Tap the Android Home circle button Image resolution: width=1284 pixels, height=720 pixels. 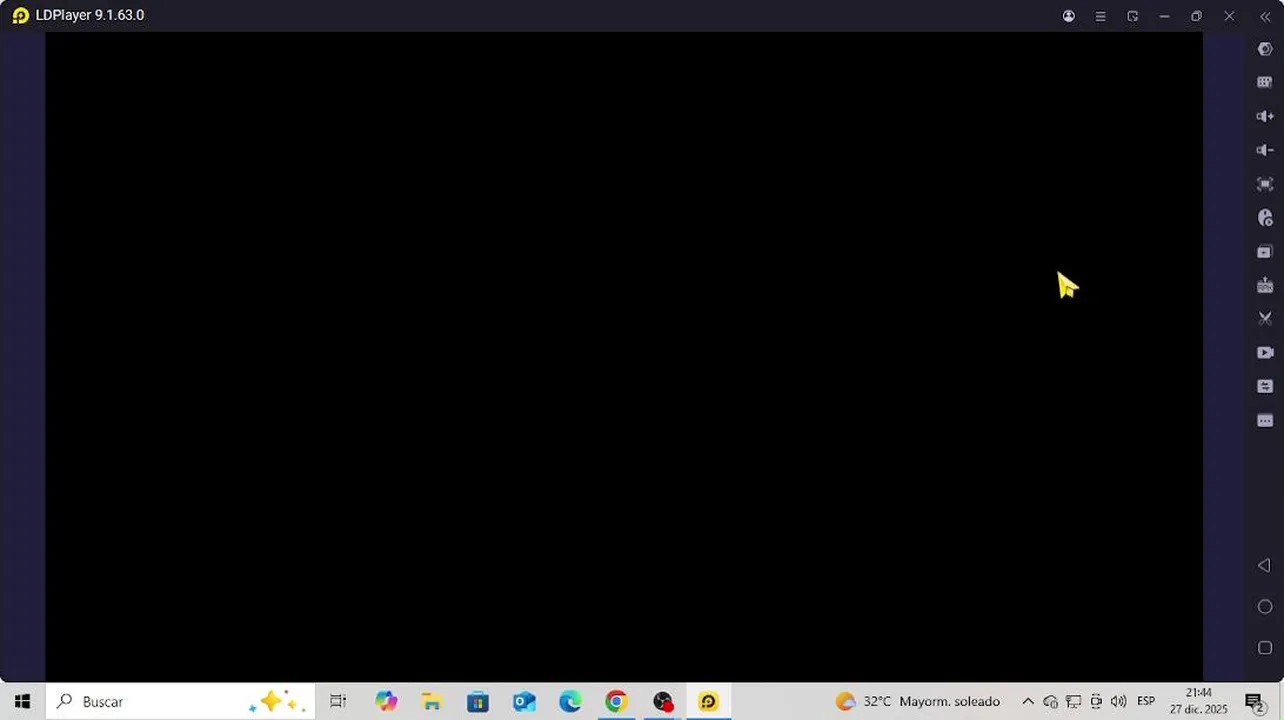click(1265, 607)
